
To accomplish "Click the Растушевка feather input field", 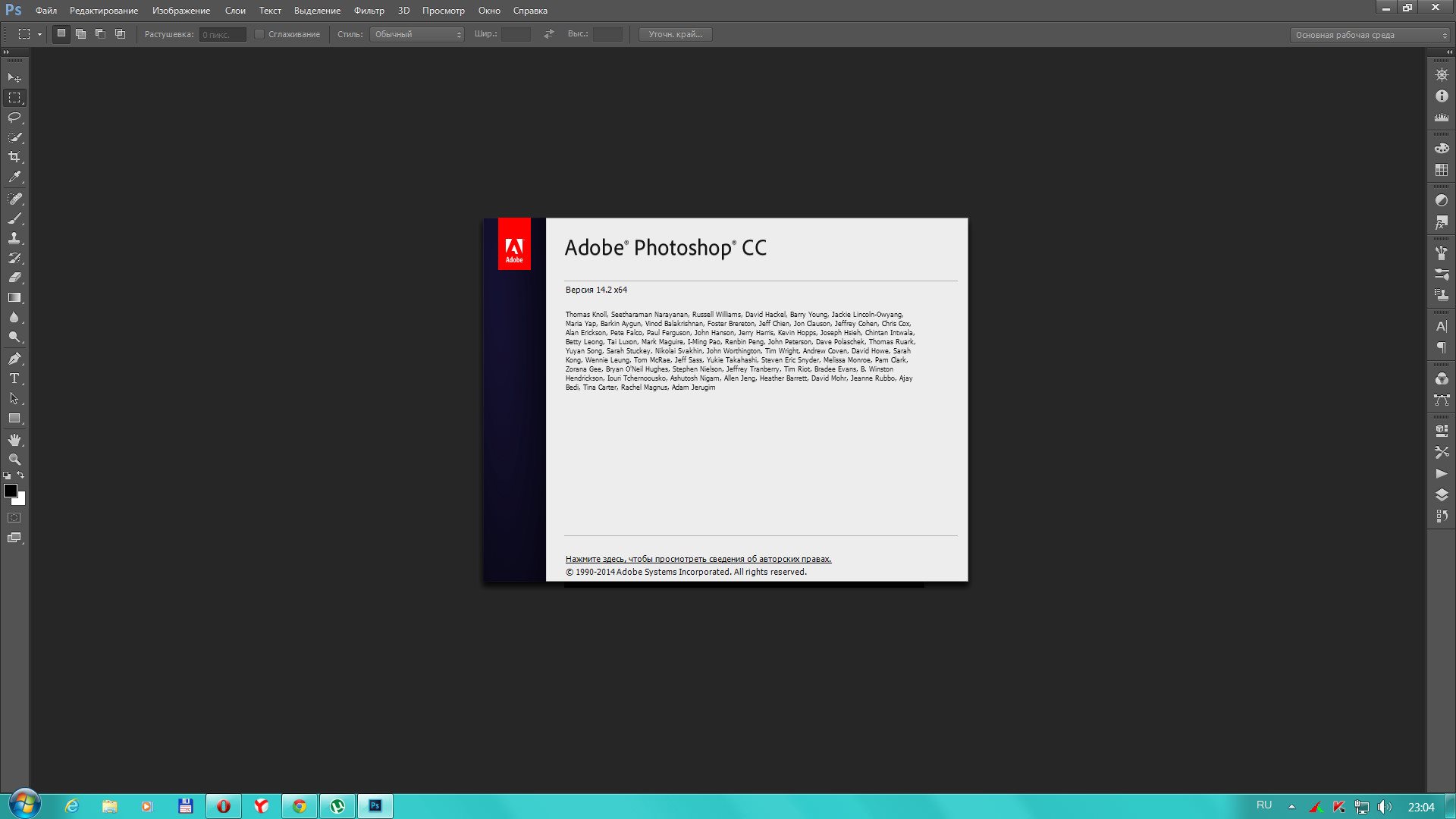I will coord(222,34).
